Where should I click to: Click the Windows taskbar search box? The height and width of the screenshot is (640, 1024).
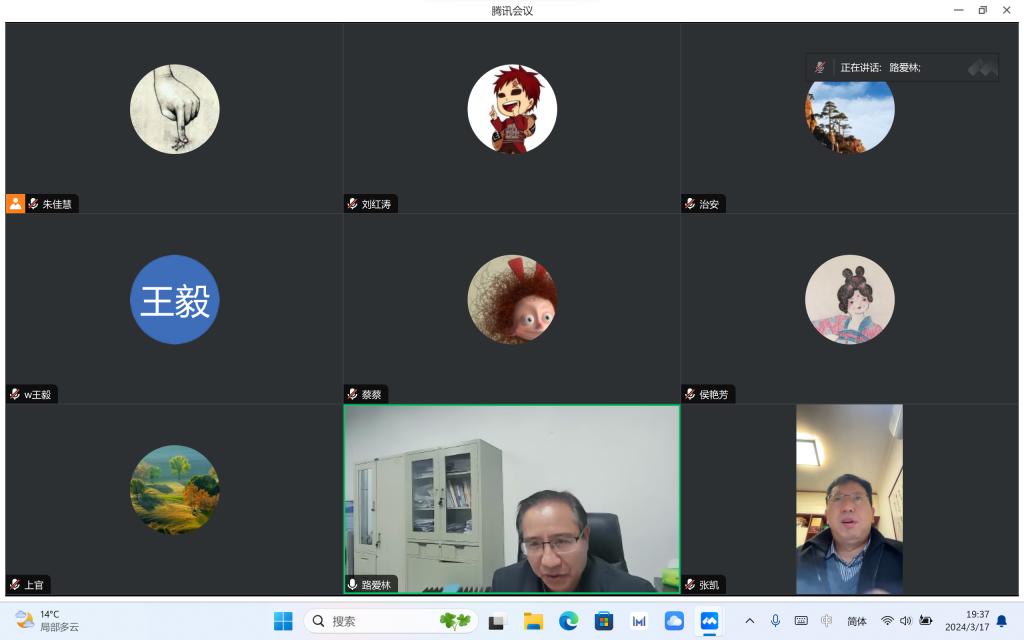(x=390, y=621)
